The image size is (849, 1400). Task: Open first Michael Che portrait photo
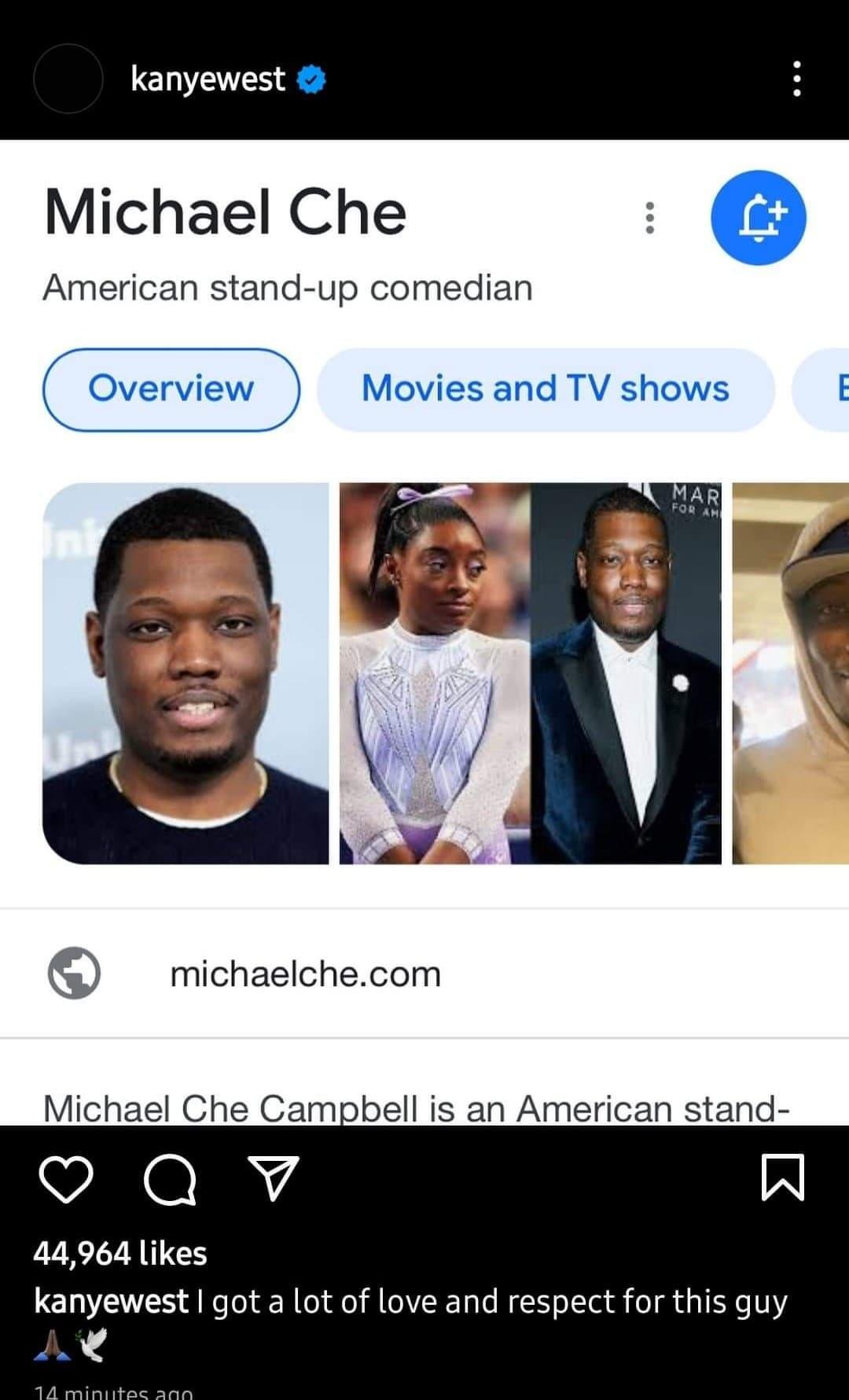186,673
